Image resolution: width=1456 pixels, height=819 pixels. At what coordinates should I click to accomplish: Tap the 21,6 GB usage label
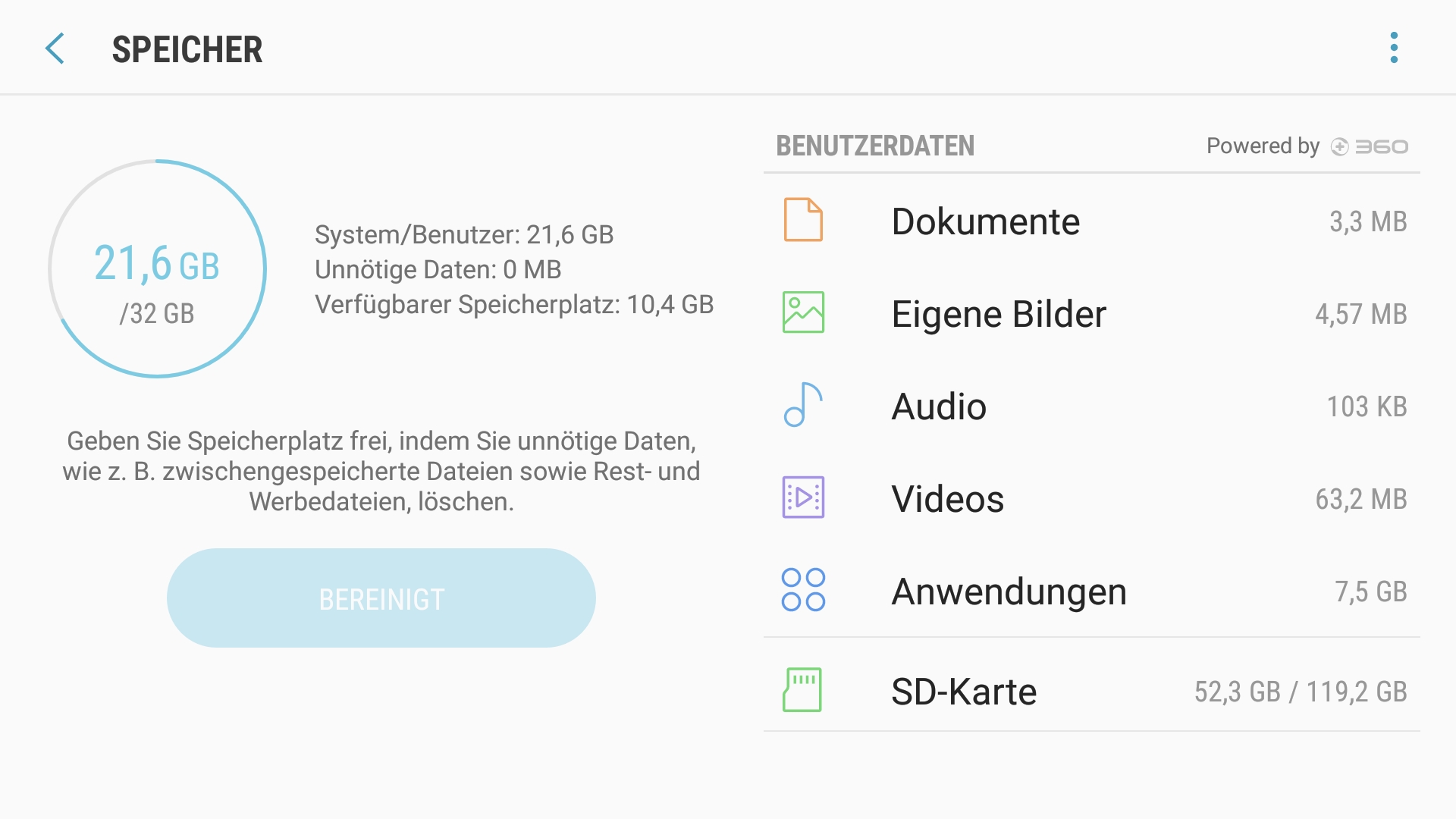[156, 264]
